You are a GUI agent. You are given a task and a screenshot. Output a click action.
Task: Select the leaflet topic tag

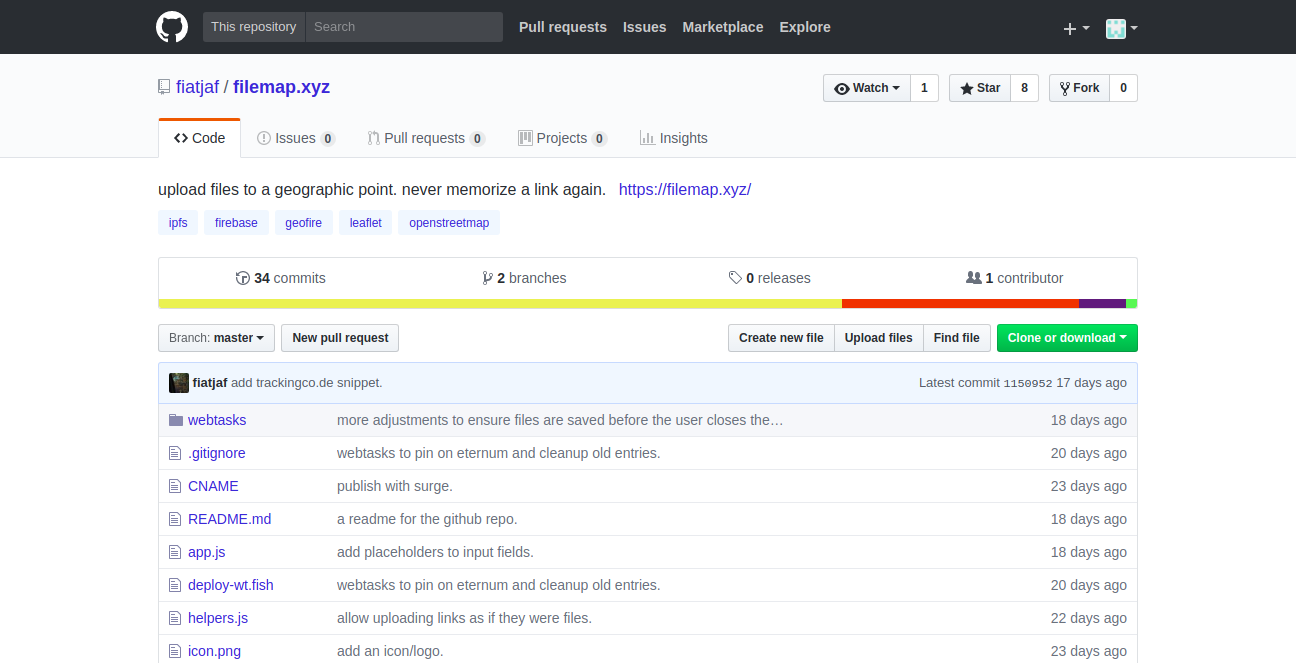point(366,223)
